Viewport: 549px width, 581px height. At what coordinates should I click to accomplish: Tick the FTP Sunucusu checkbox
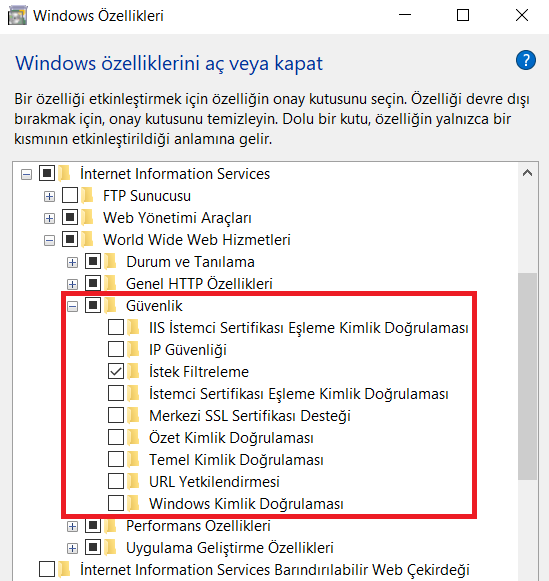[x=70, y=195]
